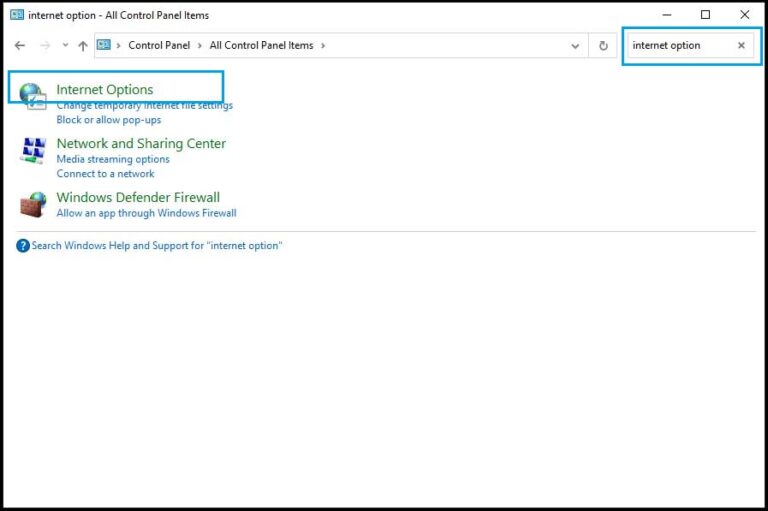Open the Block or allow pop-ups link

click(x=108, y=120)
